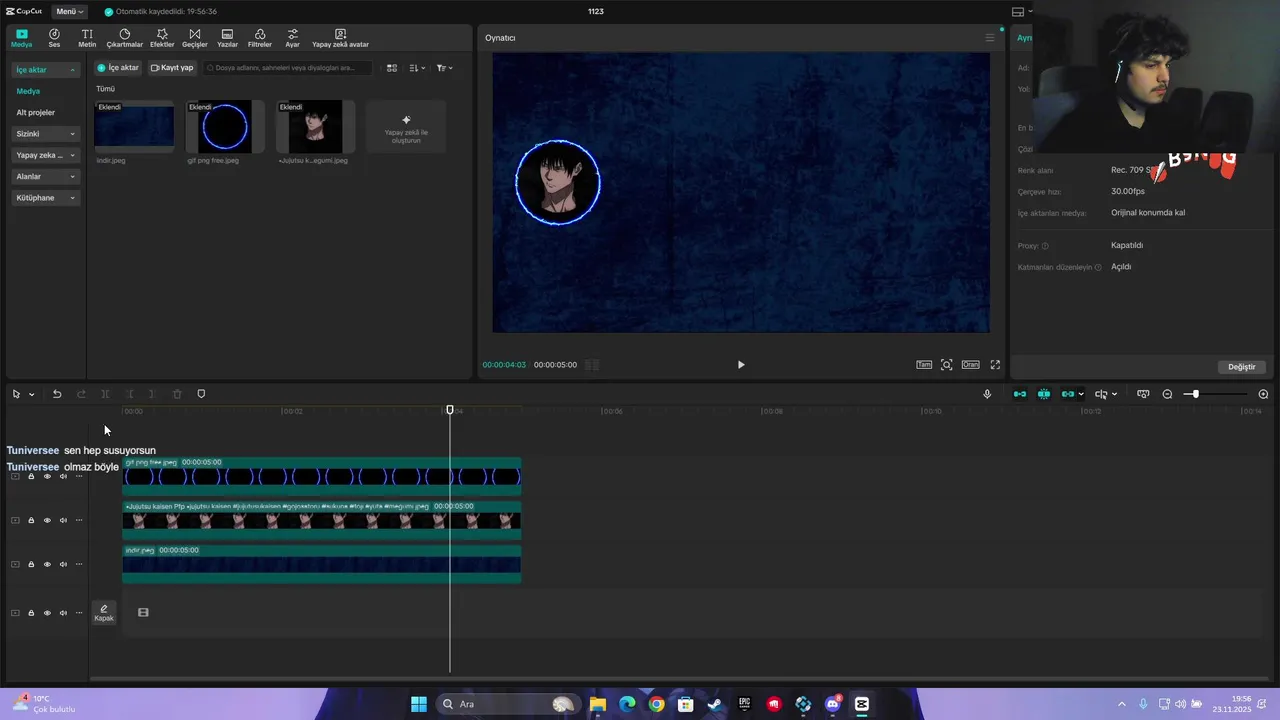Toggle main track magnet snapping
This screenshot has width=1280, height=720.
click(1020, 394)
